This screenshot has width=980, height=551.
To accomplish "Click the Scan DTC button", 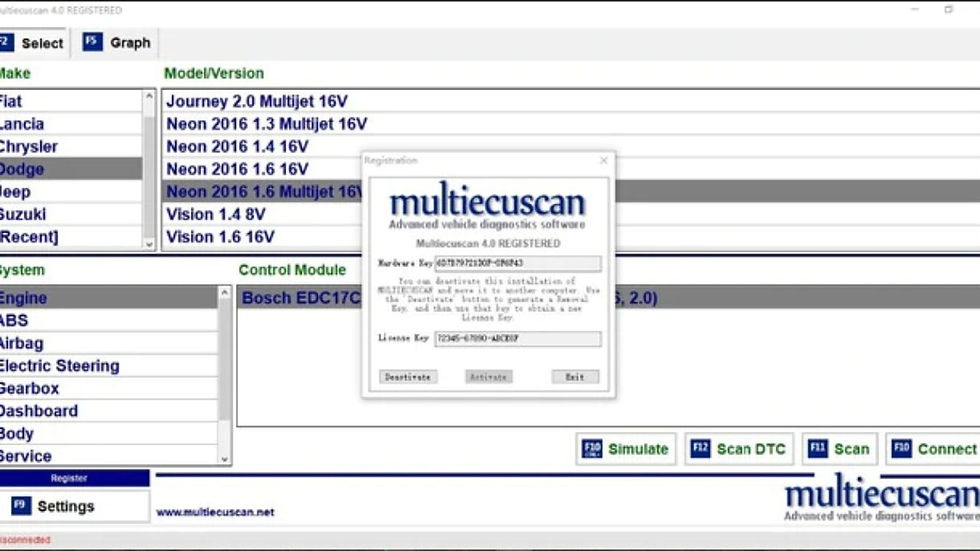I will pos(739,449).
